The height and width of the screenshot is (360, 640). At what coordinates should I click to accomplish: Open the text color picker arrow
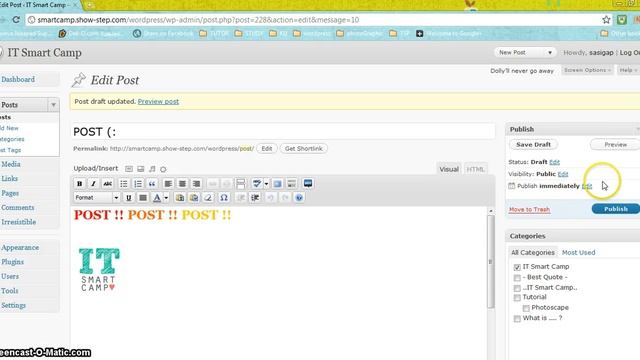pos(166,198)
